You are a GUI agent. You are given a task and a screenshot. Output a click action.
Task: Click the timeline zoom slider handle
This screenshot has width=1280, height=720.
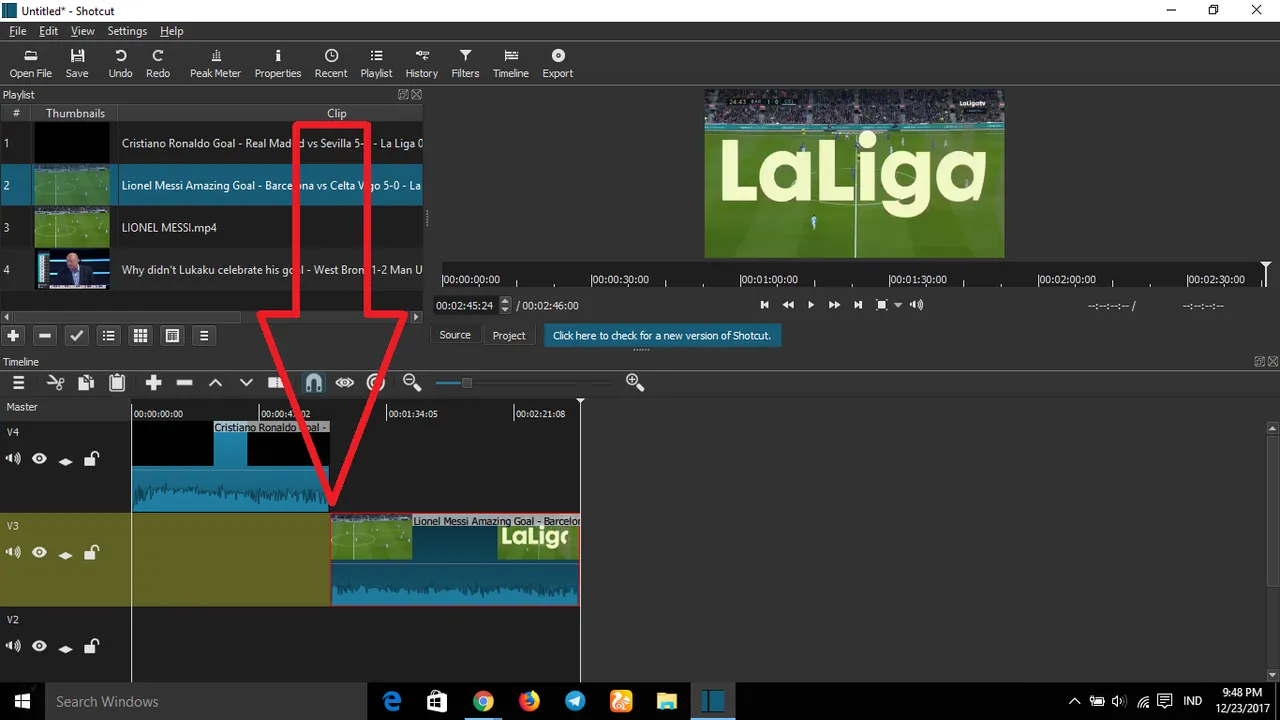click(x=466, y=382)
